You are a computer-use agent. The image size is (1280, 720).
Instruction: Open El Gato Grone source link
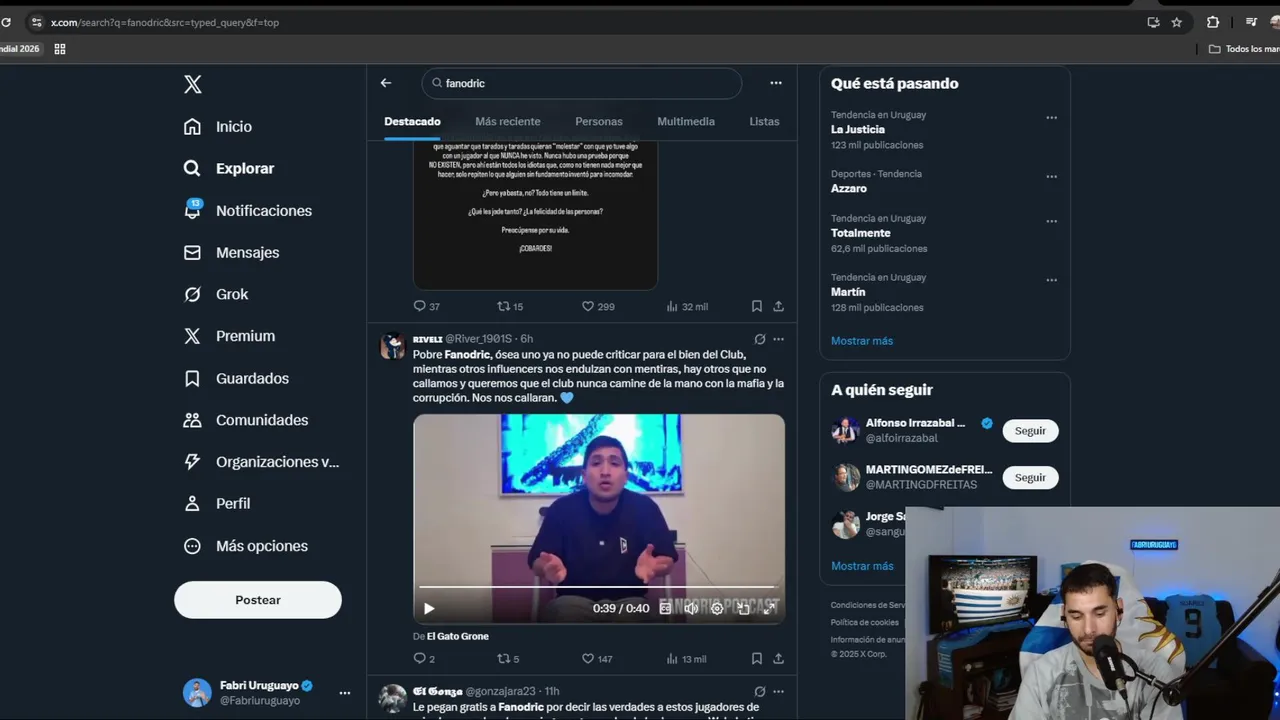[x=458, y=636]
